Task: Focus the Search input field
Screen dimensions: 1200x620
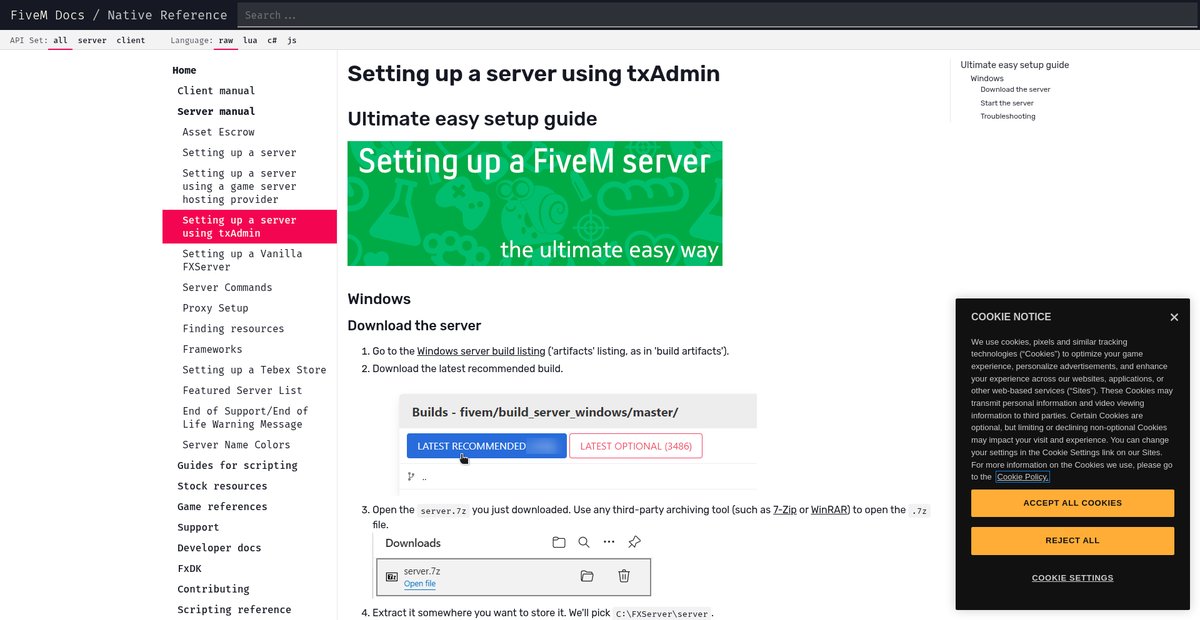Action: (x=718, y=15)
